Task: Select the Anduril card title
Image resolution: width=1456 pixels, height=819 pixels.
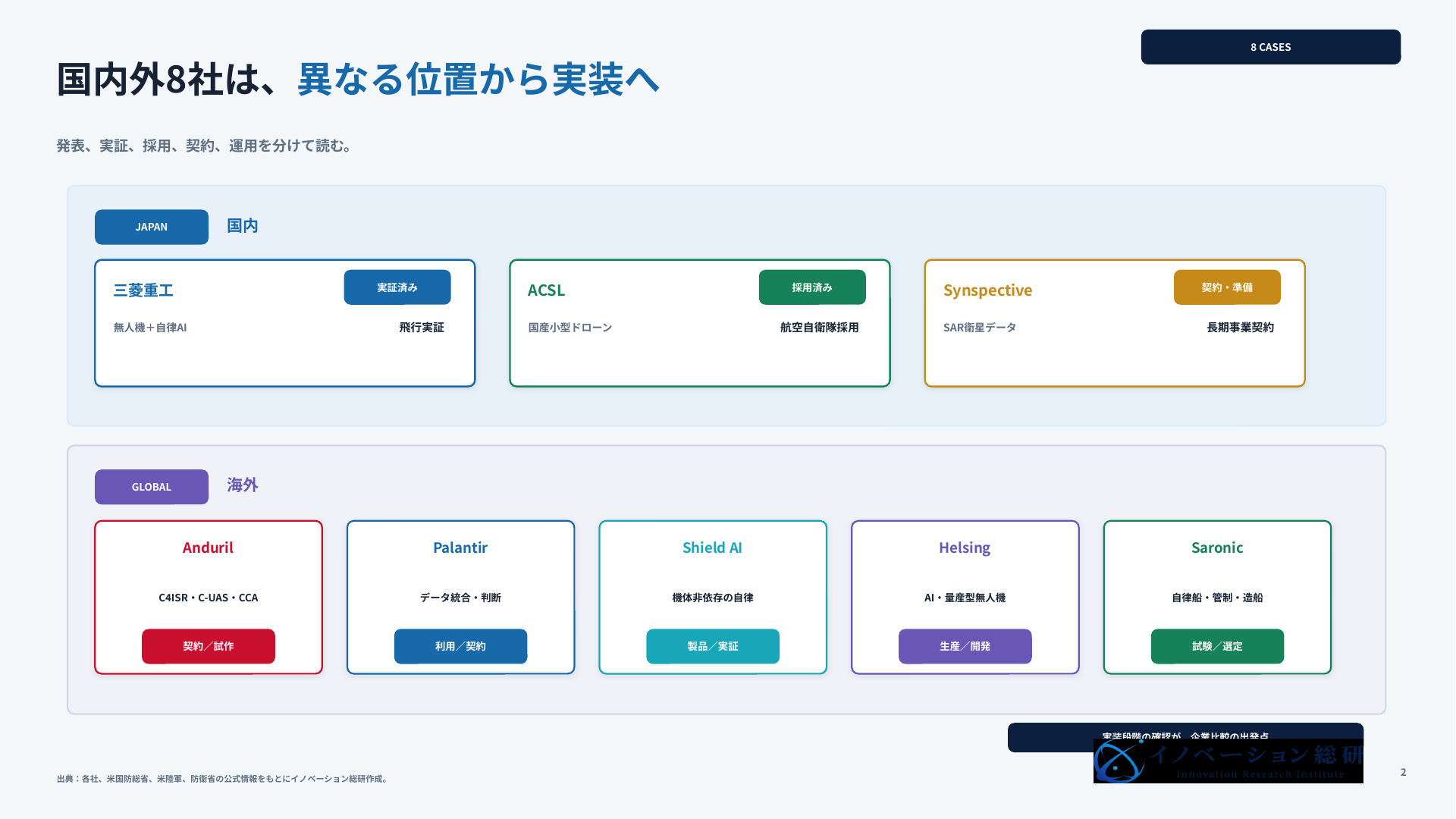Action: coord(208,548)
